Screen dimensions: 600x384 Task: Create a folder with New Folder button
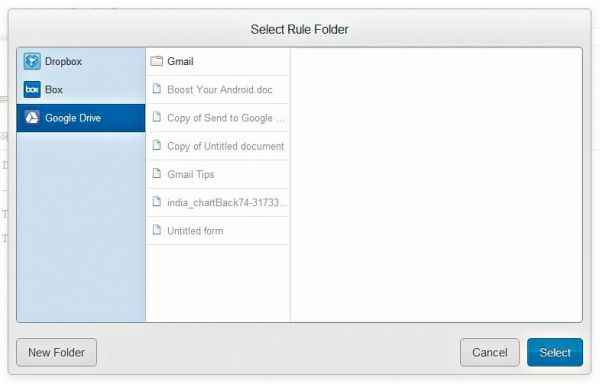57,352
